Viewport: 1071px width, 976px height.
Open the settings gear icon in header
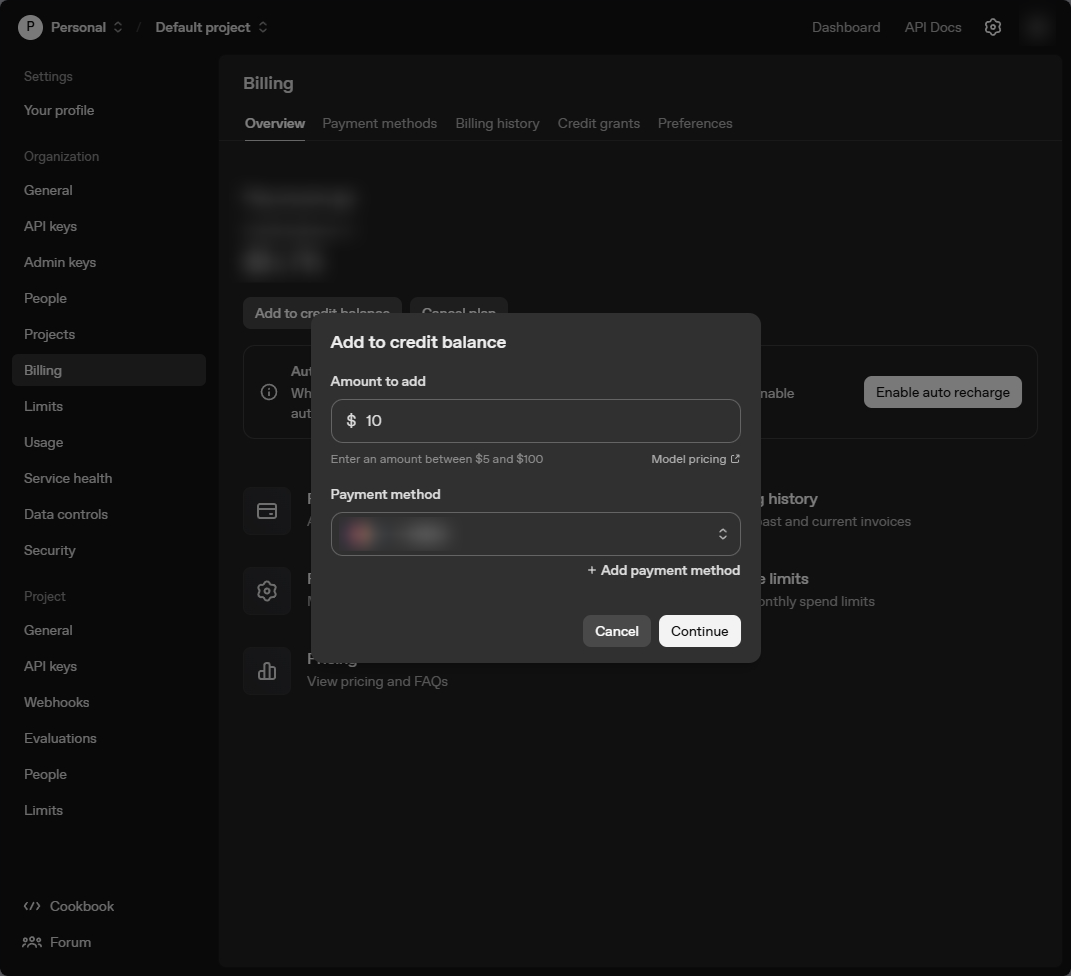pos(992,27)
